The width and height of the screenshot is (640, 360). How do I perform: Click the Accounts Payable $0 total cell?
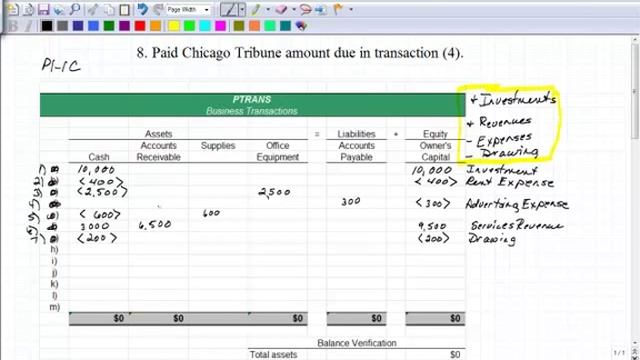pyautogui.click(x=356, y=318)
